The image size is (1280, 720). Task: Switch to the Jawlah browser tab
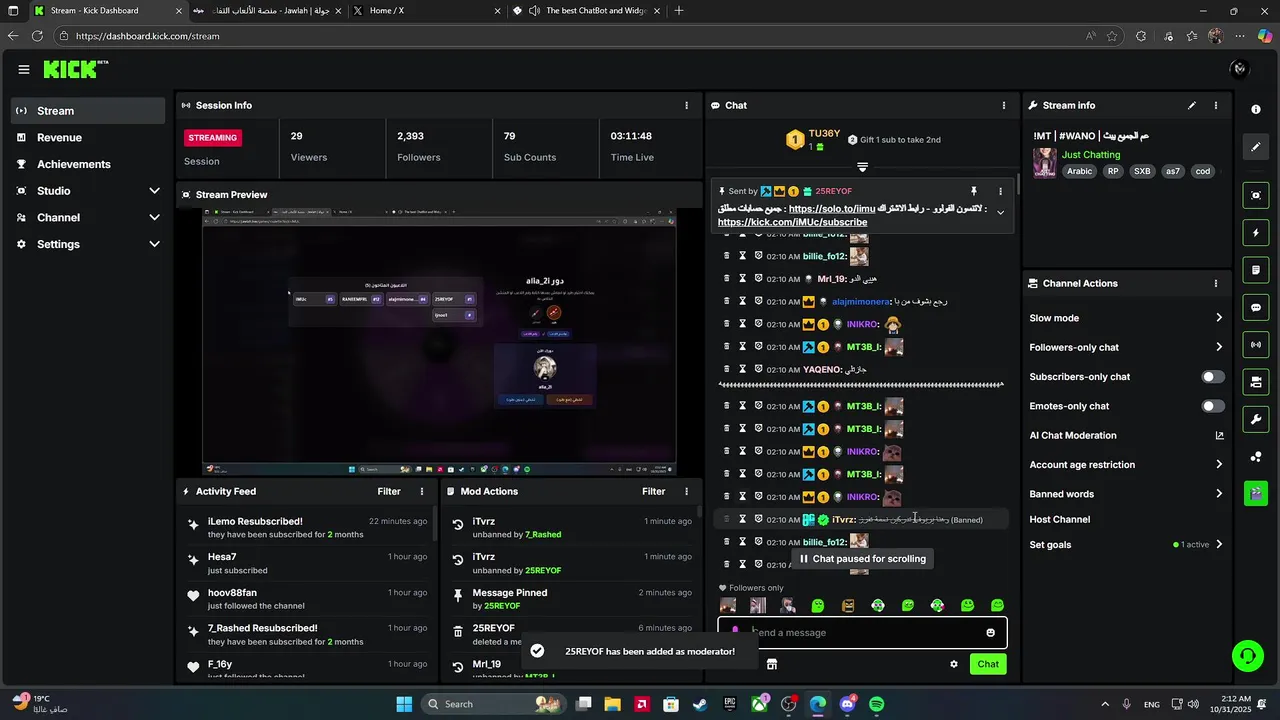(265, 11)
